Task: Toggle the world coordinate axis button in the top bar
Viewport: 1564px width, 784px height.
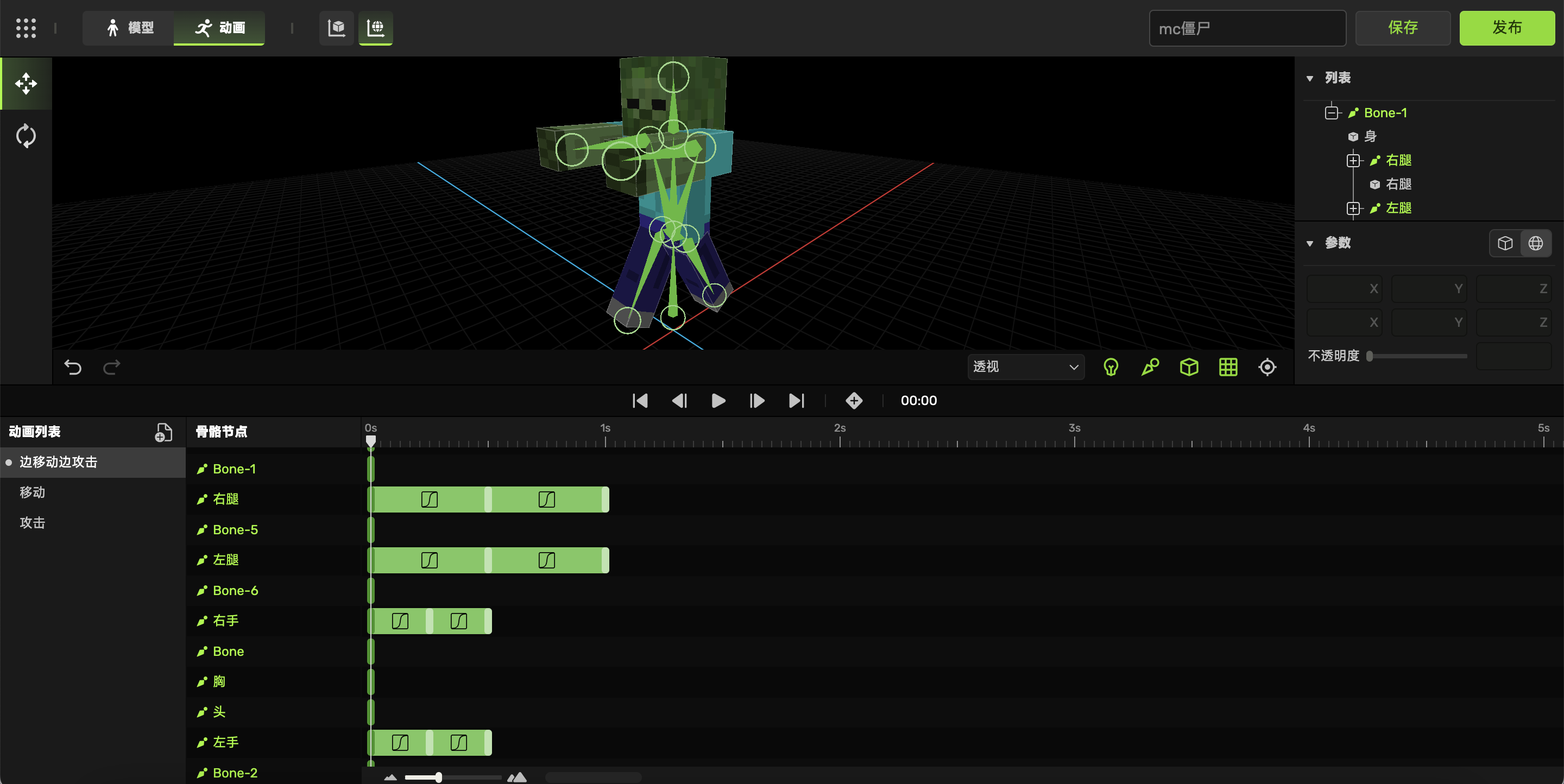Action: tap(376, 28)
